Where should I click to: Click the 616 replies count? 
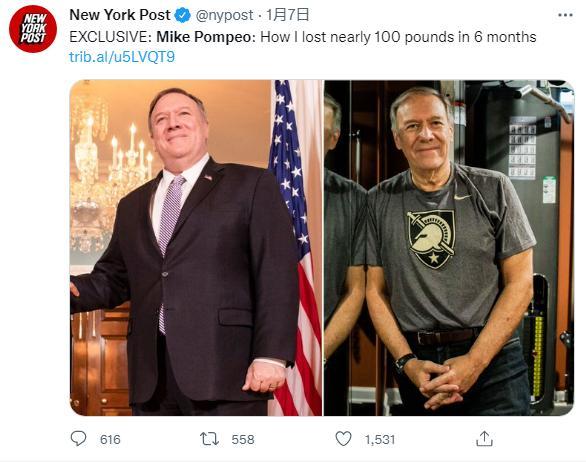point(110,440)
